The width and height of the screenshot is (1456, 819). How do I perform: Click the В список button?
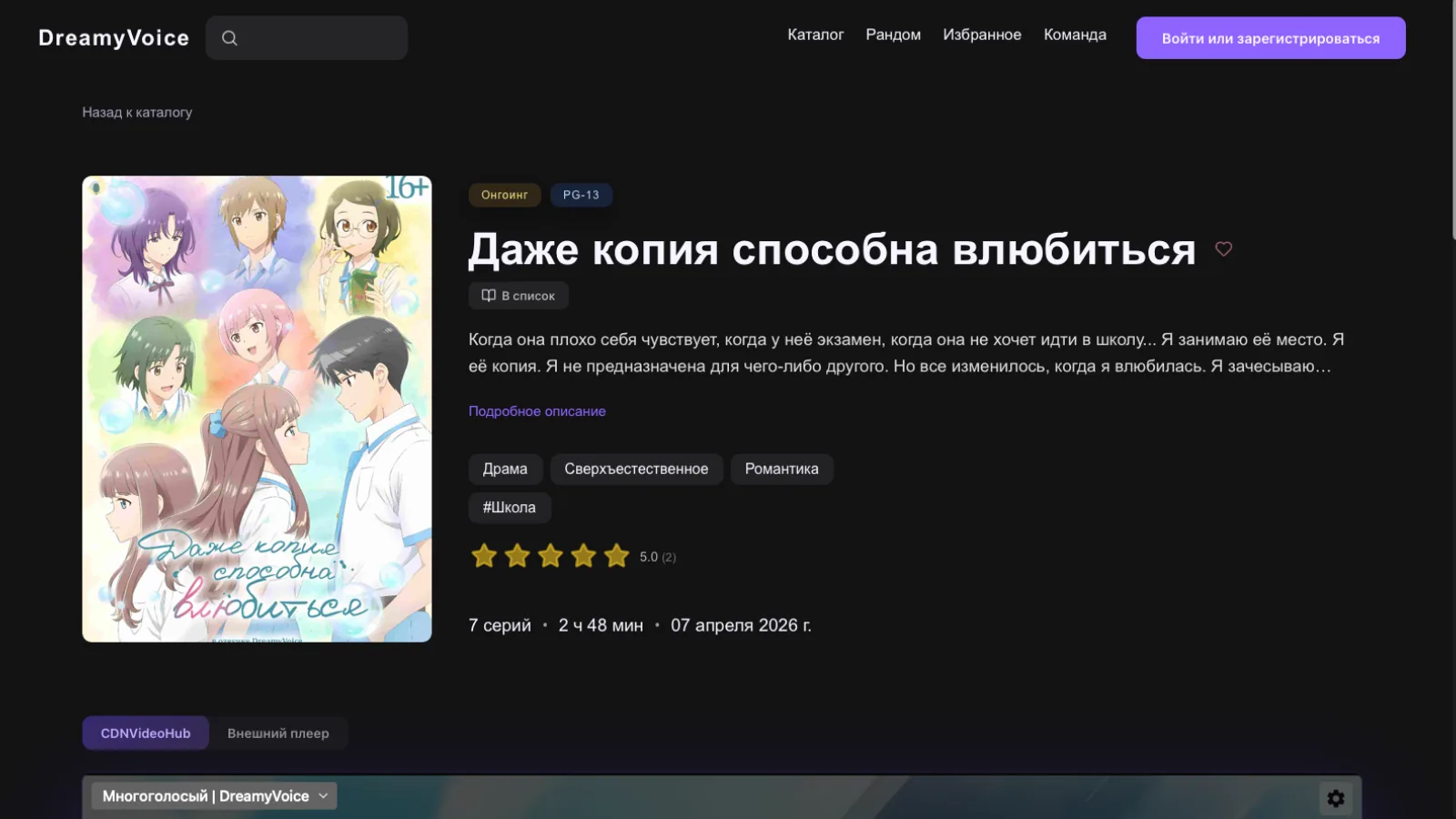(x=519, y=296)
